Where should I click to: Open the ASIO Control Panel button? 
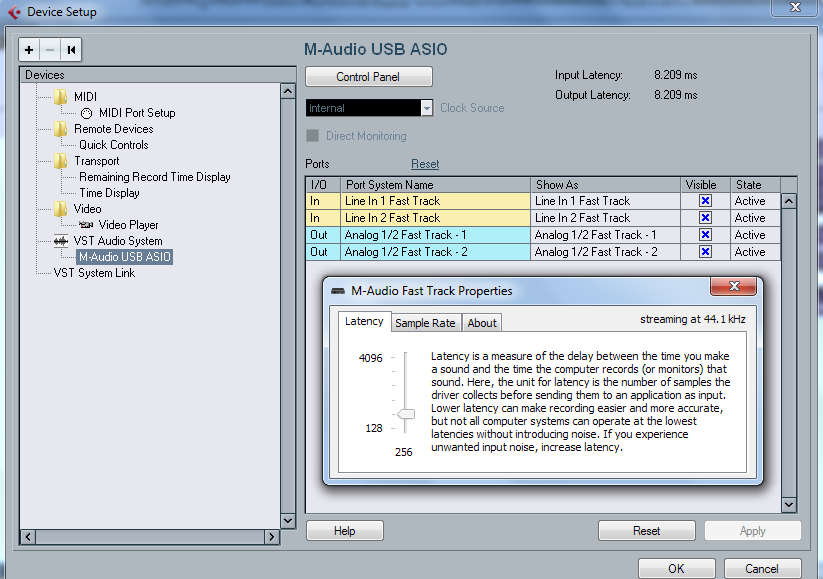[x=368, y=77]
